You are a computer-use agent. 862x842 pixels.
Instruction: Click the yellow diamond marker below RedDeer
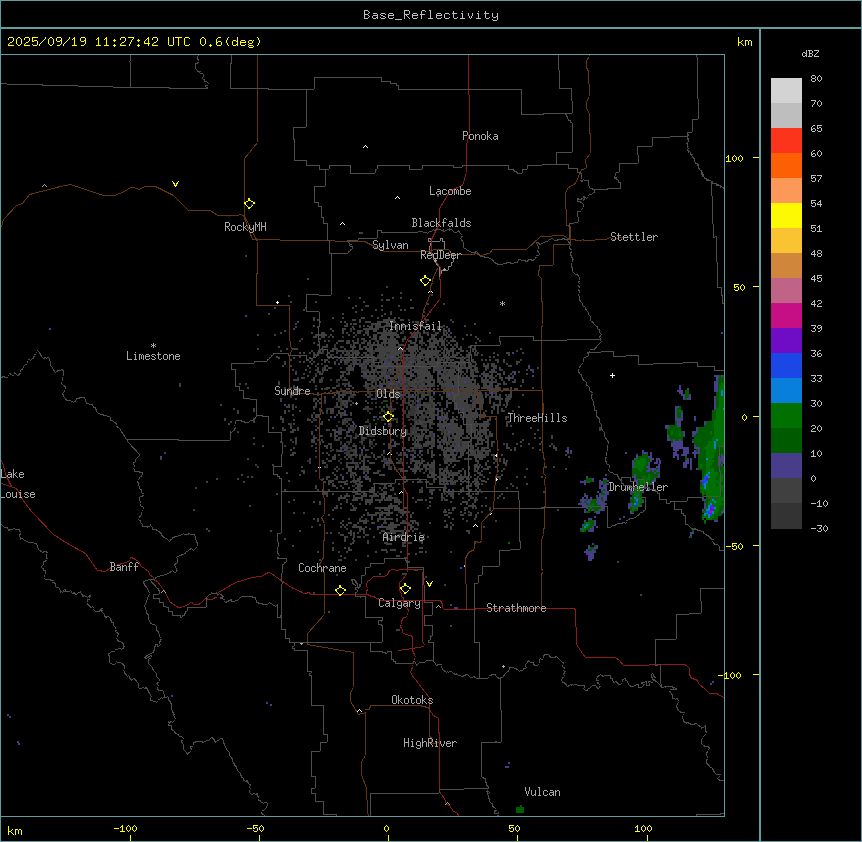[x=425, y=281]
